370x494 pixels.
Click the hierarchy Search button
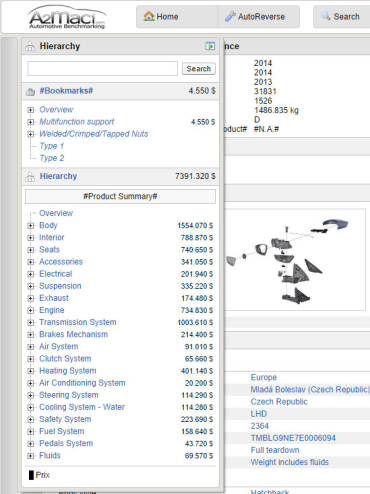[199, 69]
